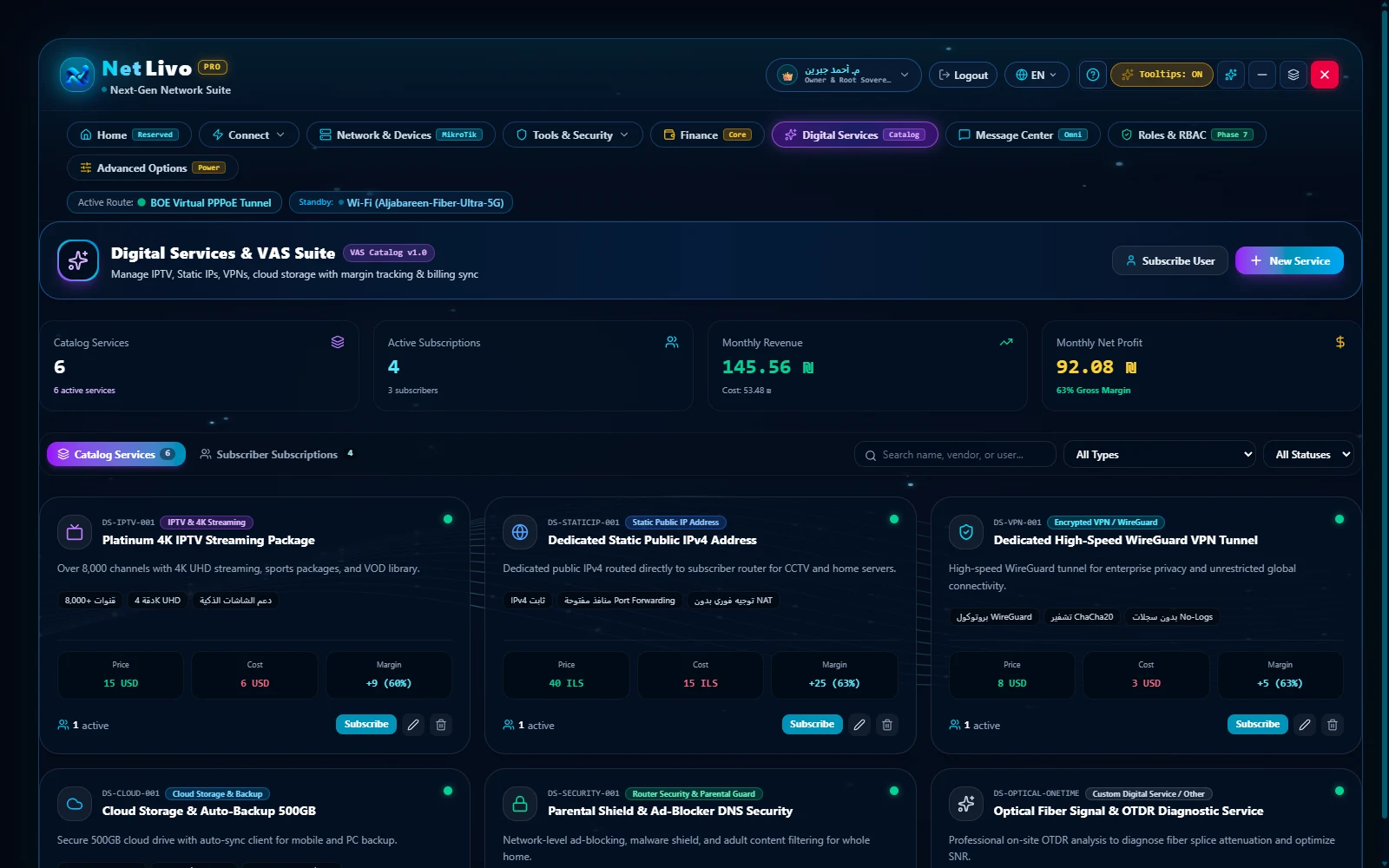Screen dimensions: 1389x868
Task: Click the layers stack icon in header
Action: pos(1294,75)
